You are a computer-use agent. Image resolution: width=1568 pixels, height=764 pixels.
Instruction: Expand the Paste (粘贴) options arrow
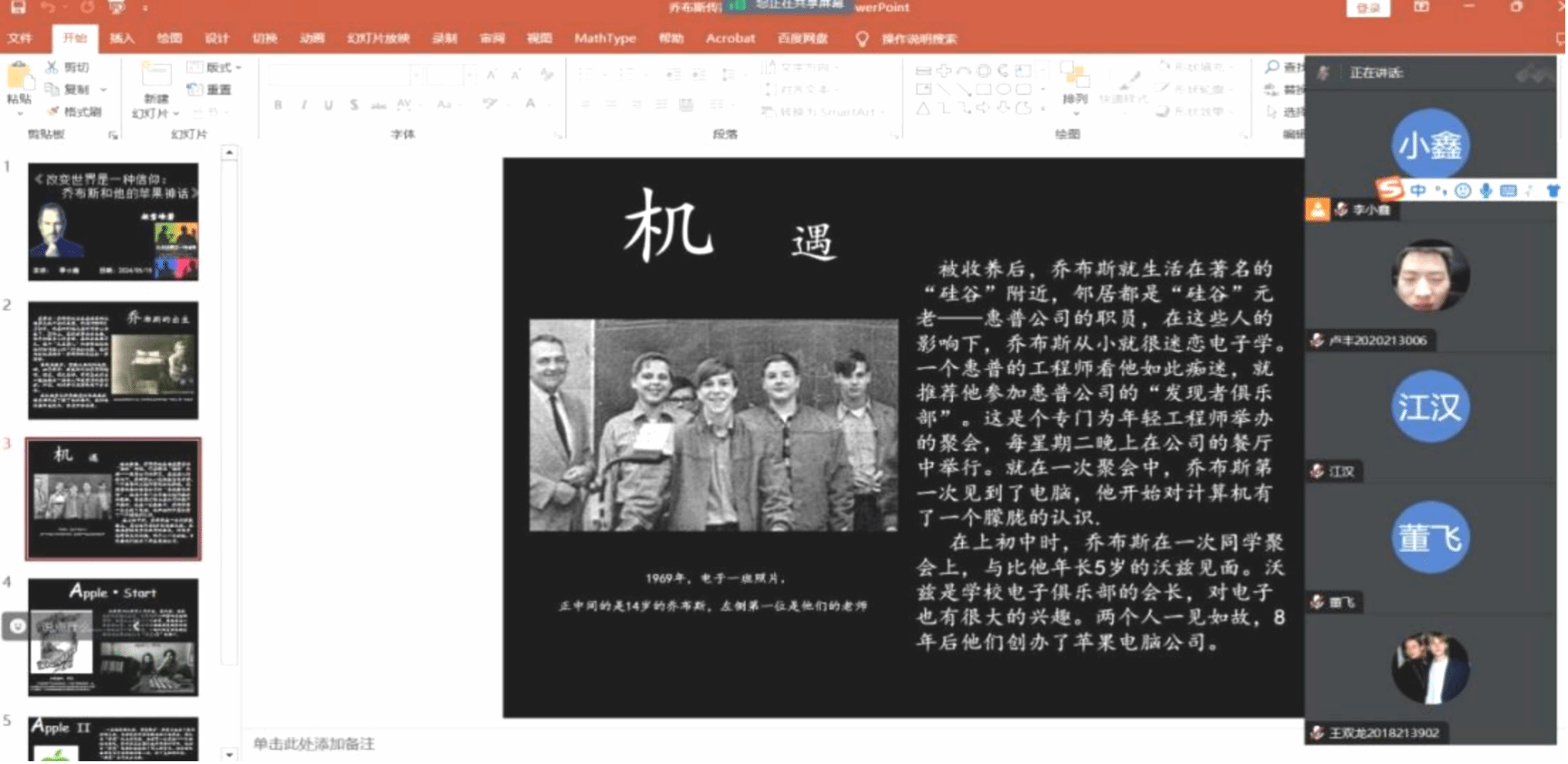pos(19,113)
